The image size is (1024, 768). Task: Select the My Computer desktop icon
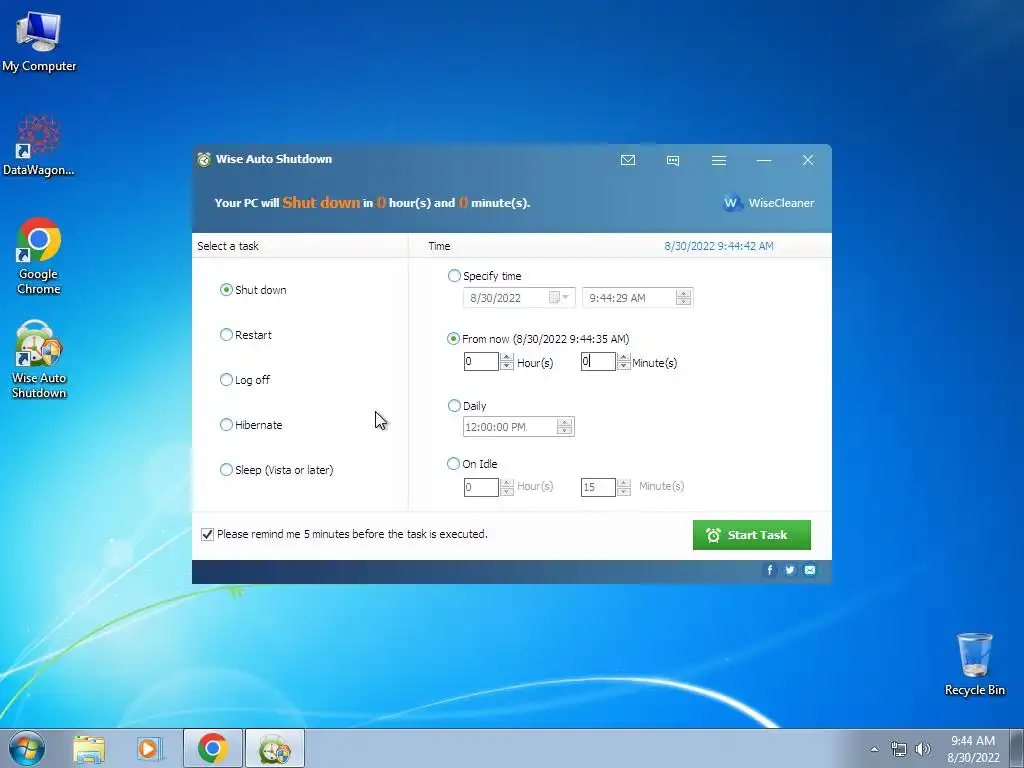coord(39,41)
